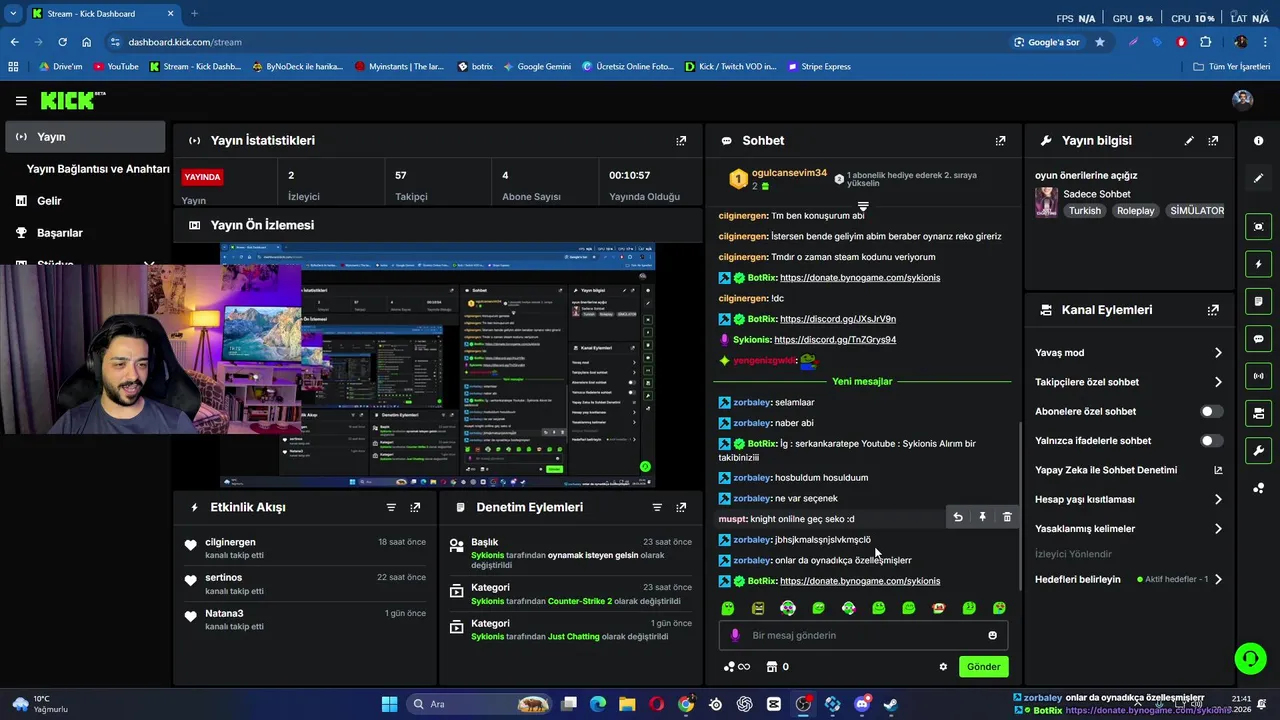Bookmark page with the star icon in the address bar
Image resolution: width=1280 pixels, height=720 pixels.
coord(1100,42)
